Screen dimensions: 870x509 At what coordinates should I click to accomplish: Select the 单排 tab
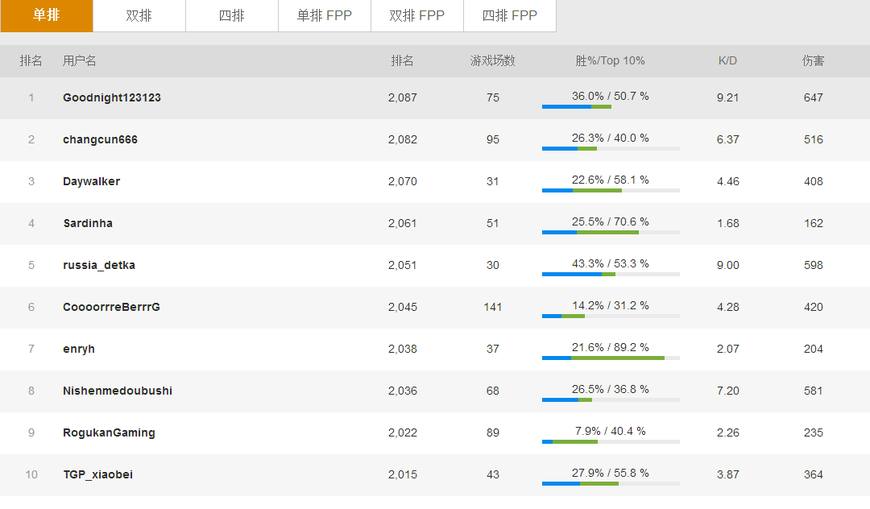(x=46, y=15)
